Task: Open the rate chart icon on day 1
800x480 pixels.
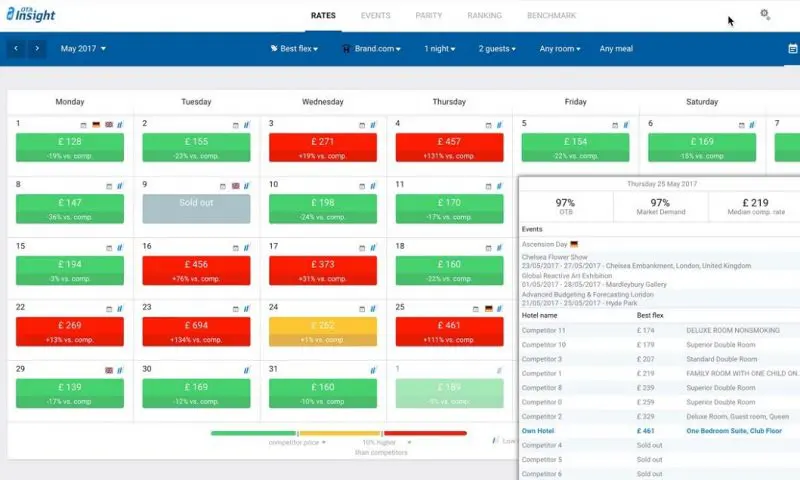Action: (x=120, y=124)
